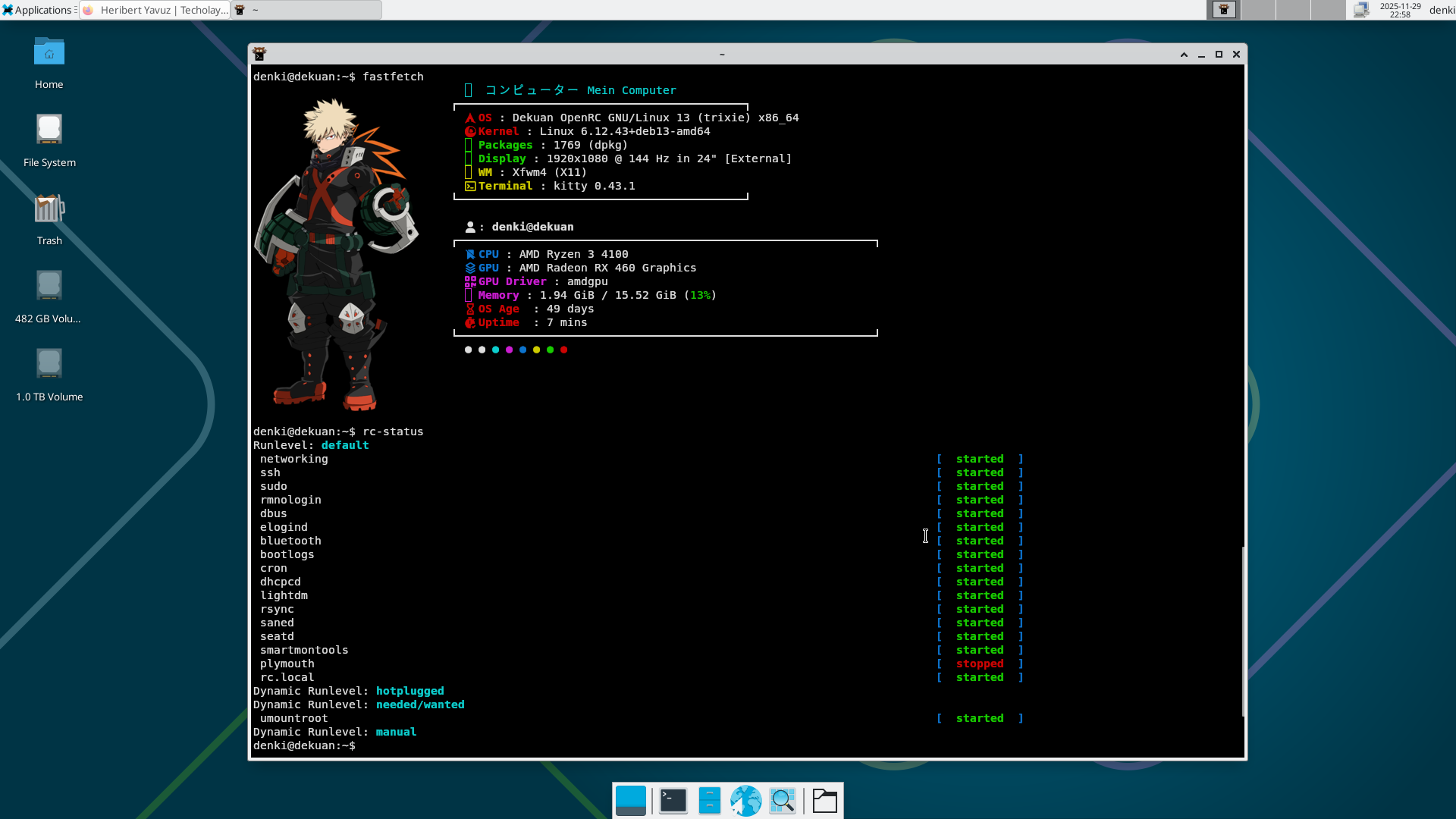1456x819 pixels.
Task: Click the Terminal value 'kitty 0.43.1'
Action: [594, 186]
